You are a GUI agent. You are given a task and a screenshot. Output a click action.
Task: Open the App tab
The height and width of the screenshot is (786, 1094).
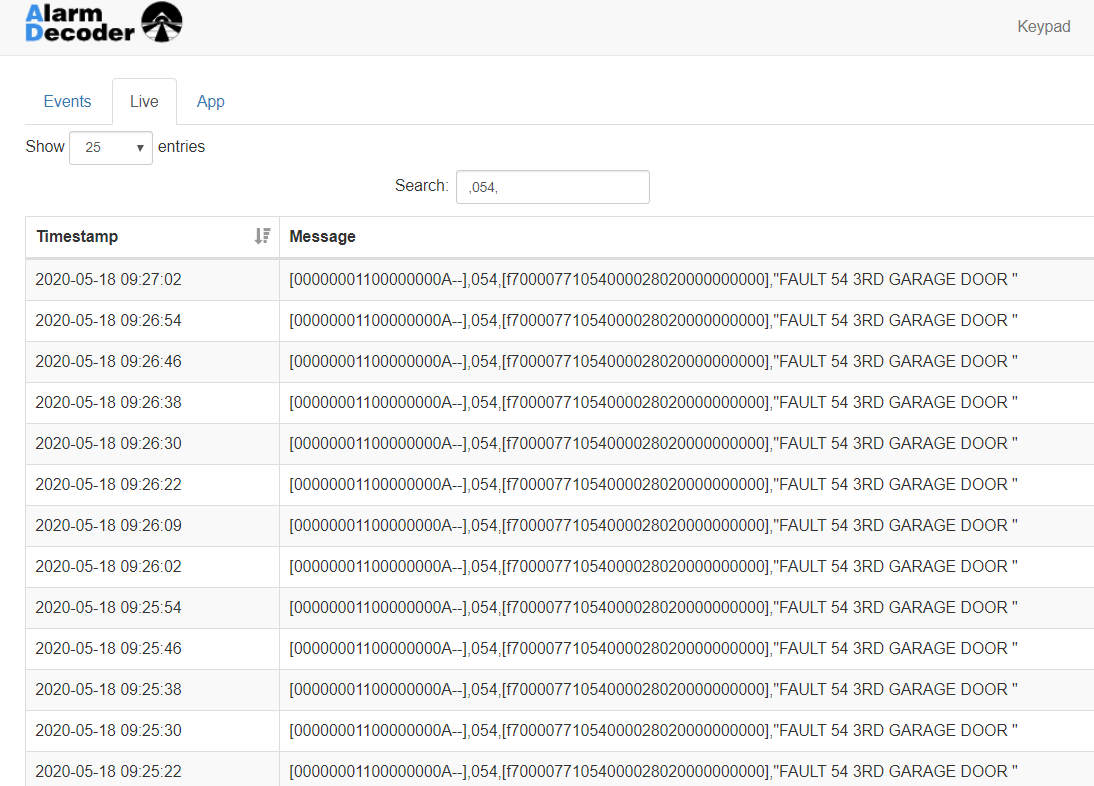pyautogui.click(x=210, y=101)
